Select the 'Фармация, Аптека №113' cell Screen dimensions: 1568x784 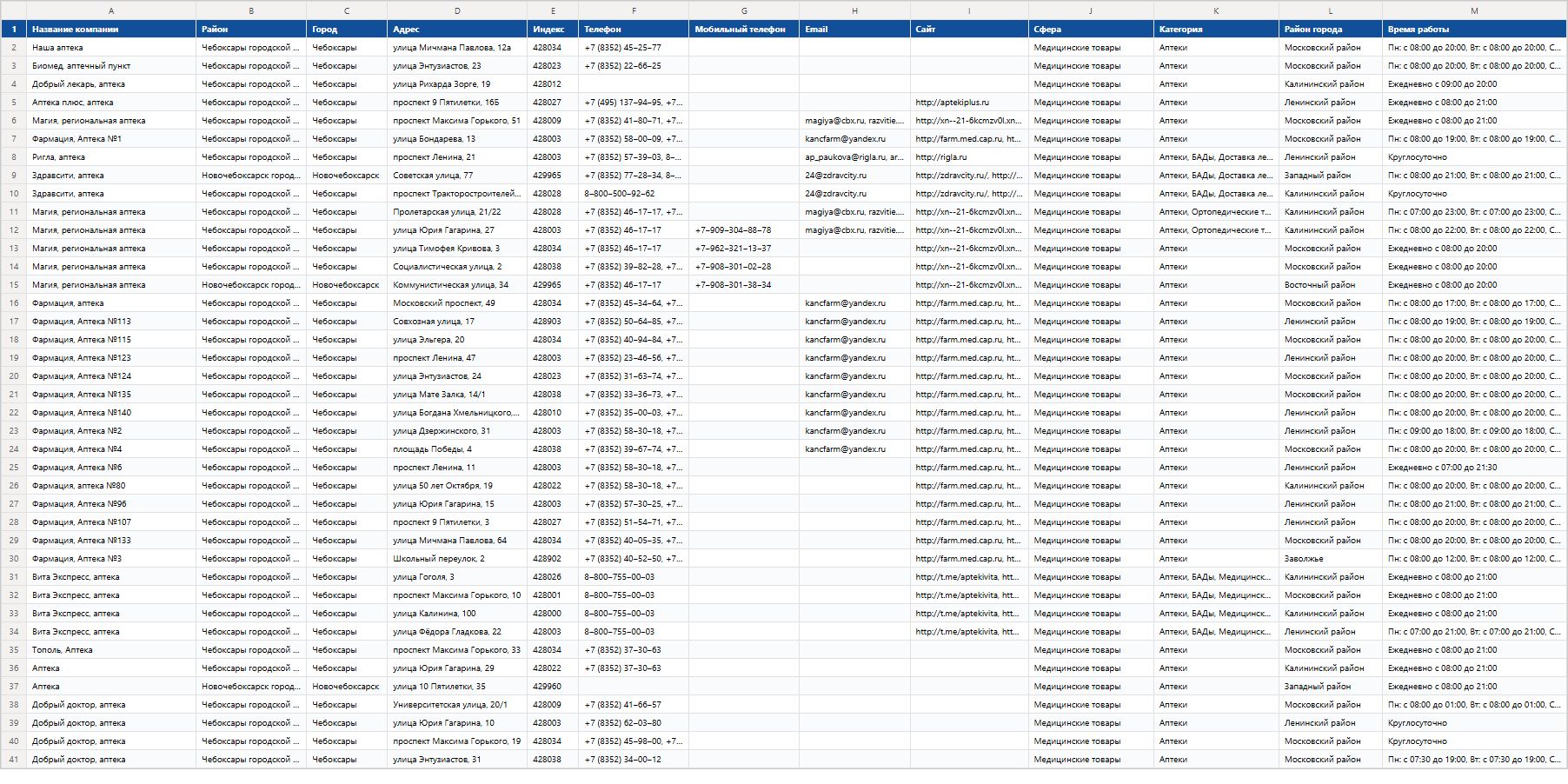111,321
